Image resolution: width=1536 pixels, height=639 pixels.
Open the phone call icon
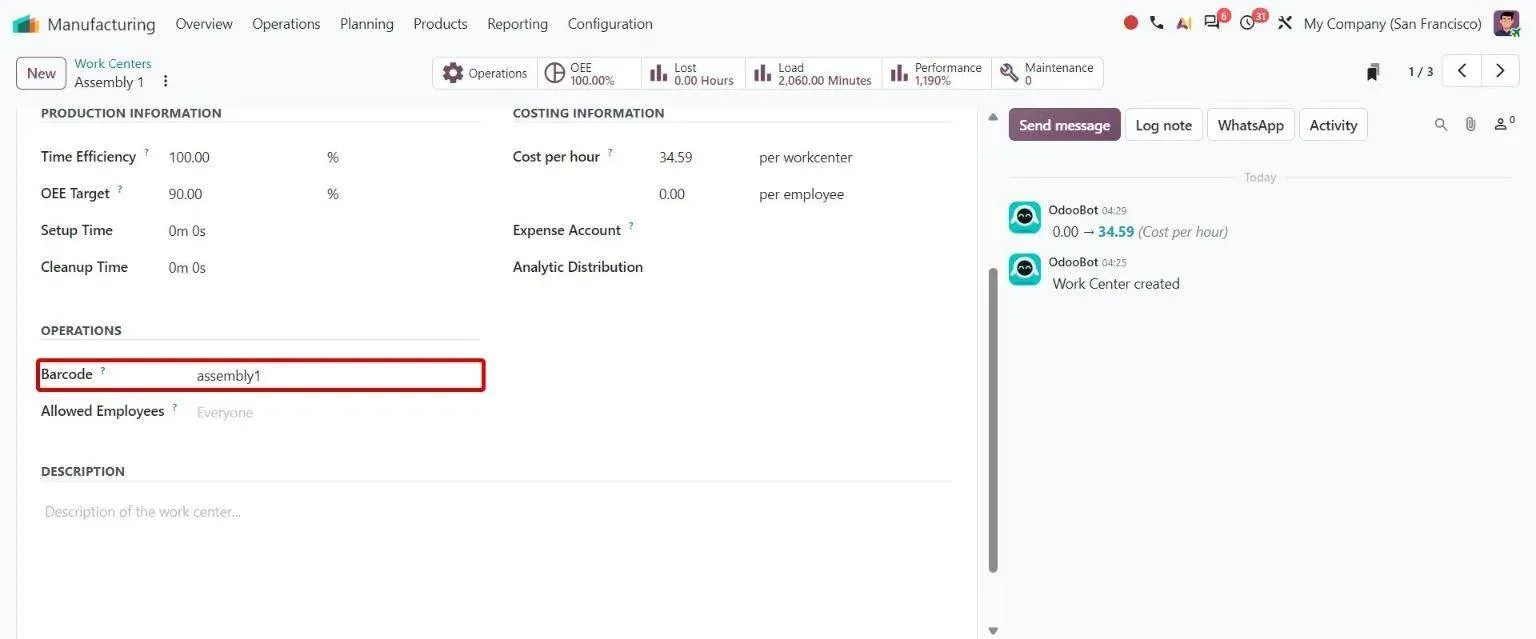(1157, 23)
